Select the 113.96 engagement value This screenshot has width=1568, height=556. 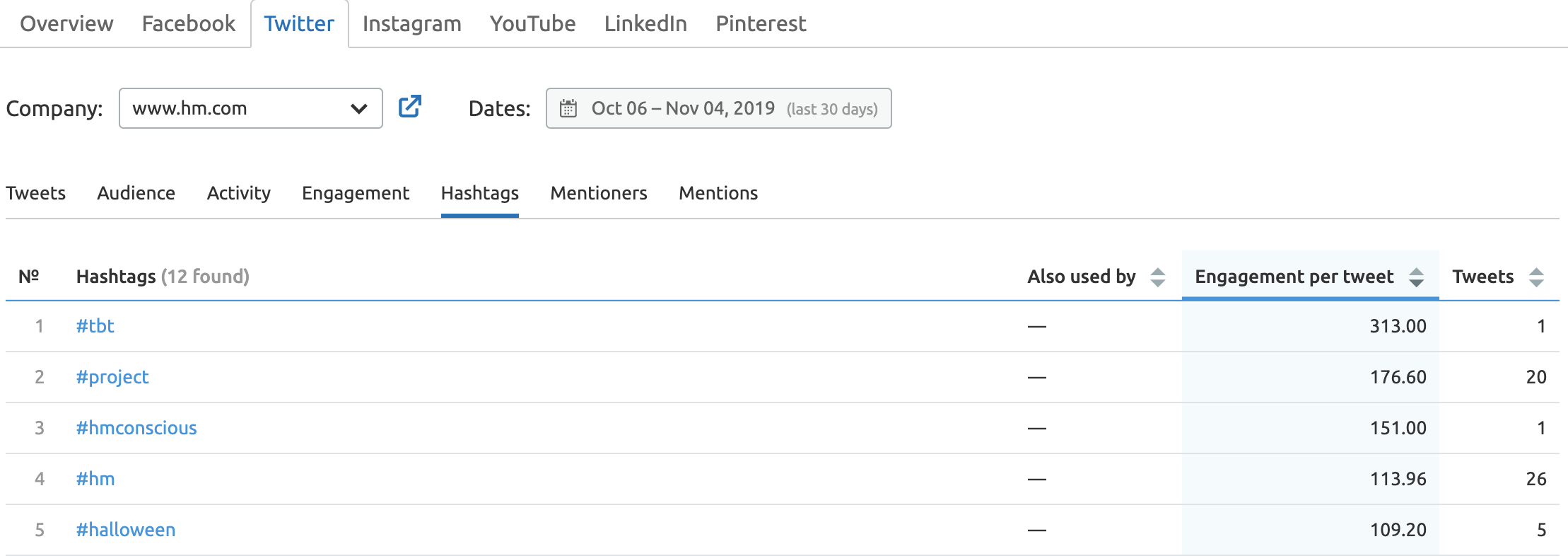pos(1398,479)
